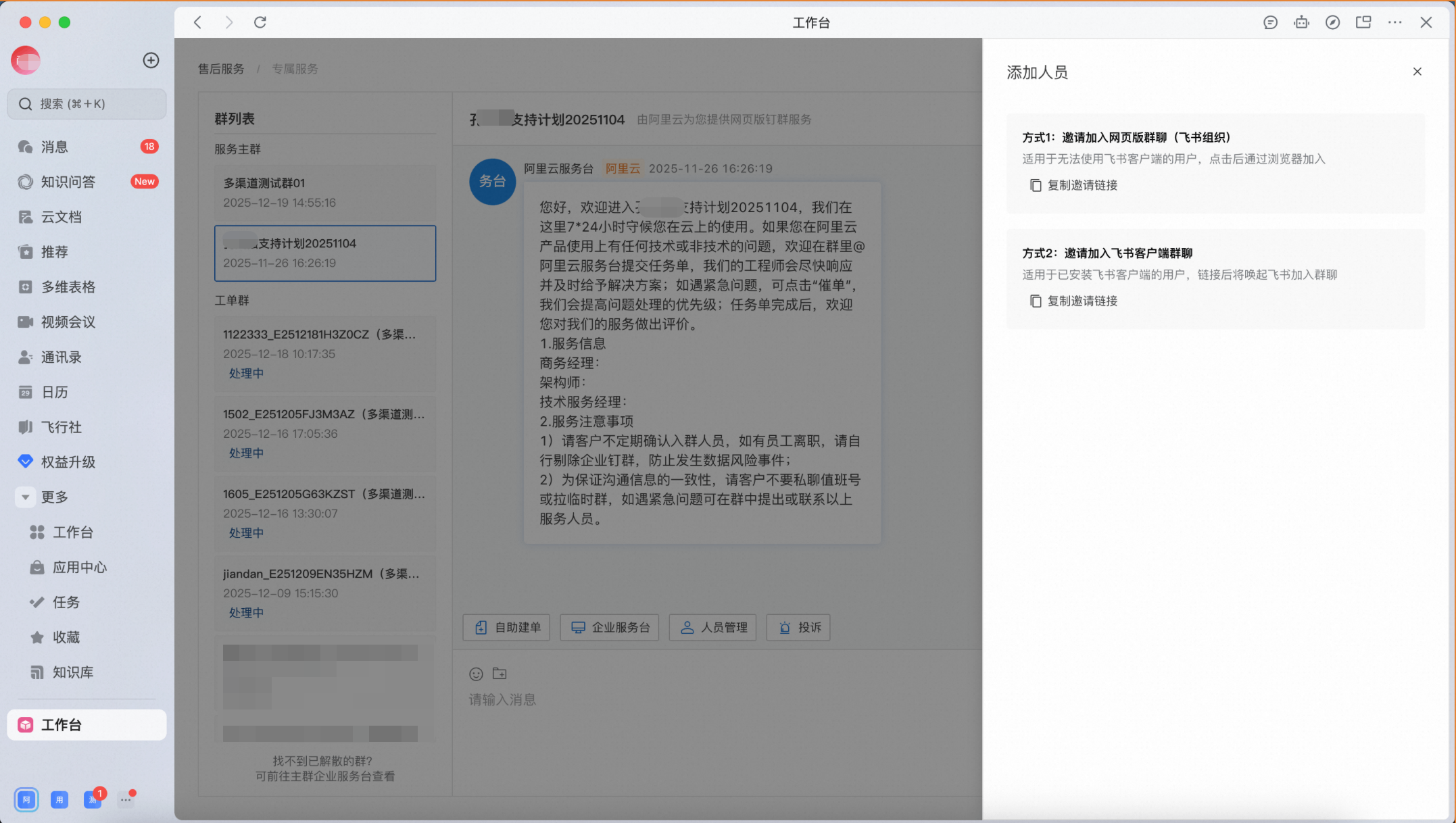The width and height of the screenshot is (1456, 823).
Task: Click the refresh icon in top toolbar
Action: point(260,22)
